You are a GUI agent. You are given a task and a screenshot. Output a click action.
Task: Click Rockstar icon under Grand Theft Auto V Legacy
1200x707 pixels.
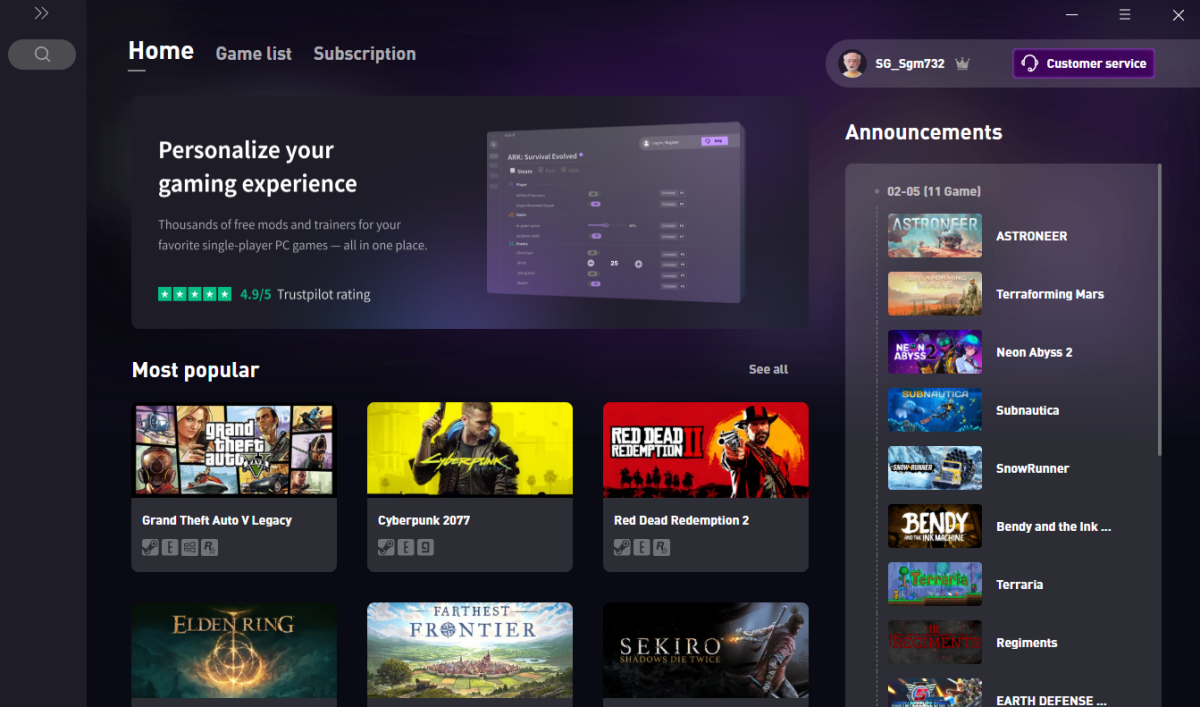(x=209, y=547)
